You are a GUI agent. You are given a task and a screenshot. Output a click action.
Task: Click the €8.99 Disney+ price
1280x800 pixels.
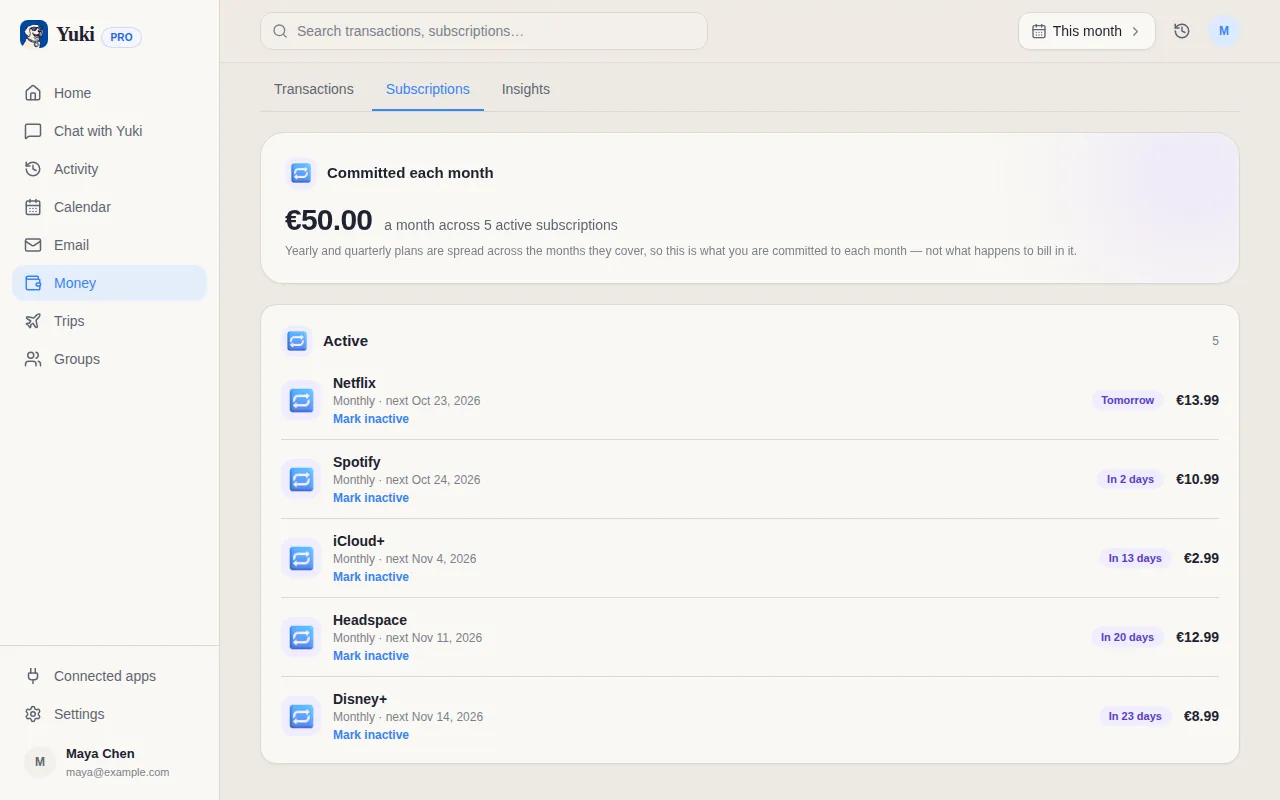coord(1201,716)
